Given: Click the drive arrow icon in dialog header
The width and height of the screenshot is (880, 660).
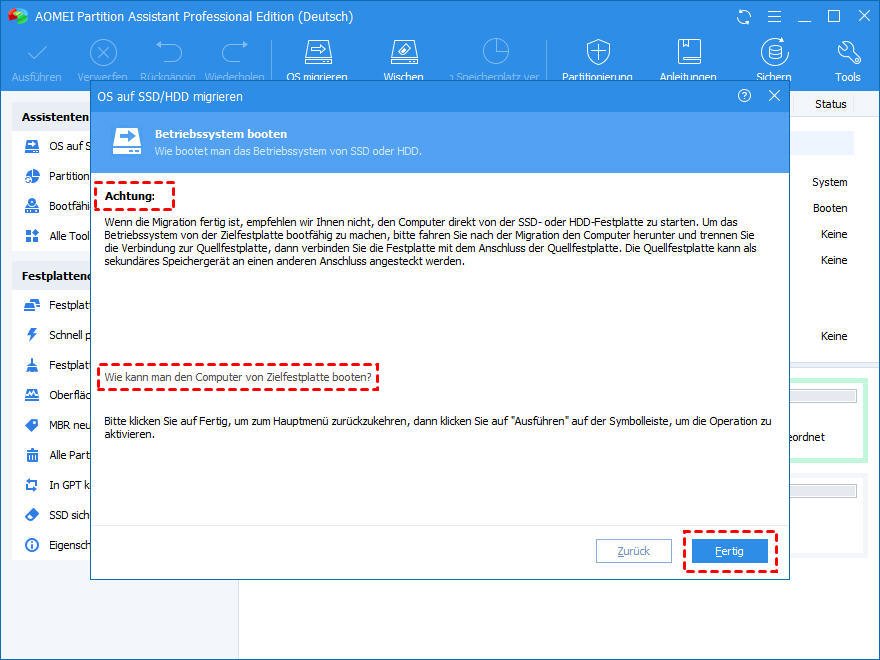Looking at the screenshot, I should (x=127, y=141).
